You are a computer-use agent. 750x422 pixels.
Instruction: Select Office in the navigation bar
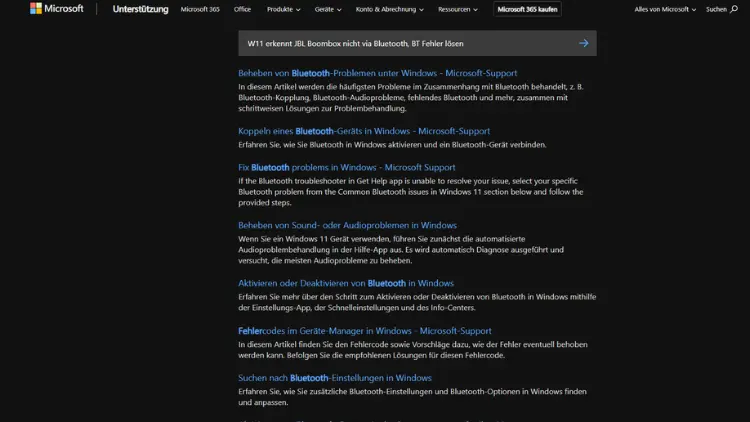242,9
